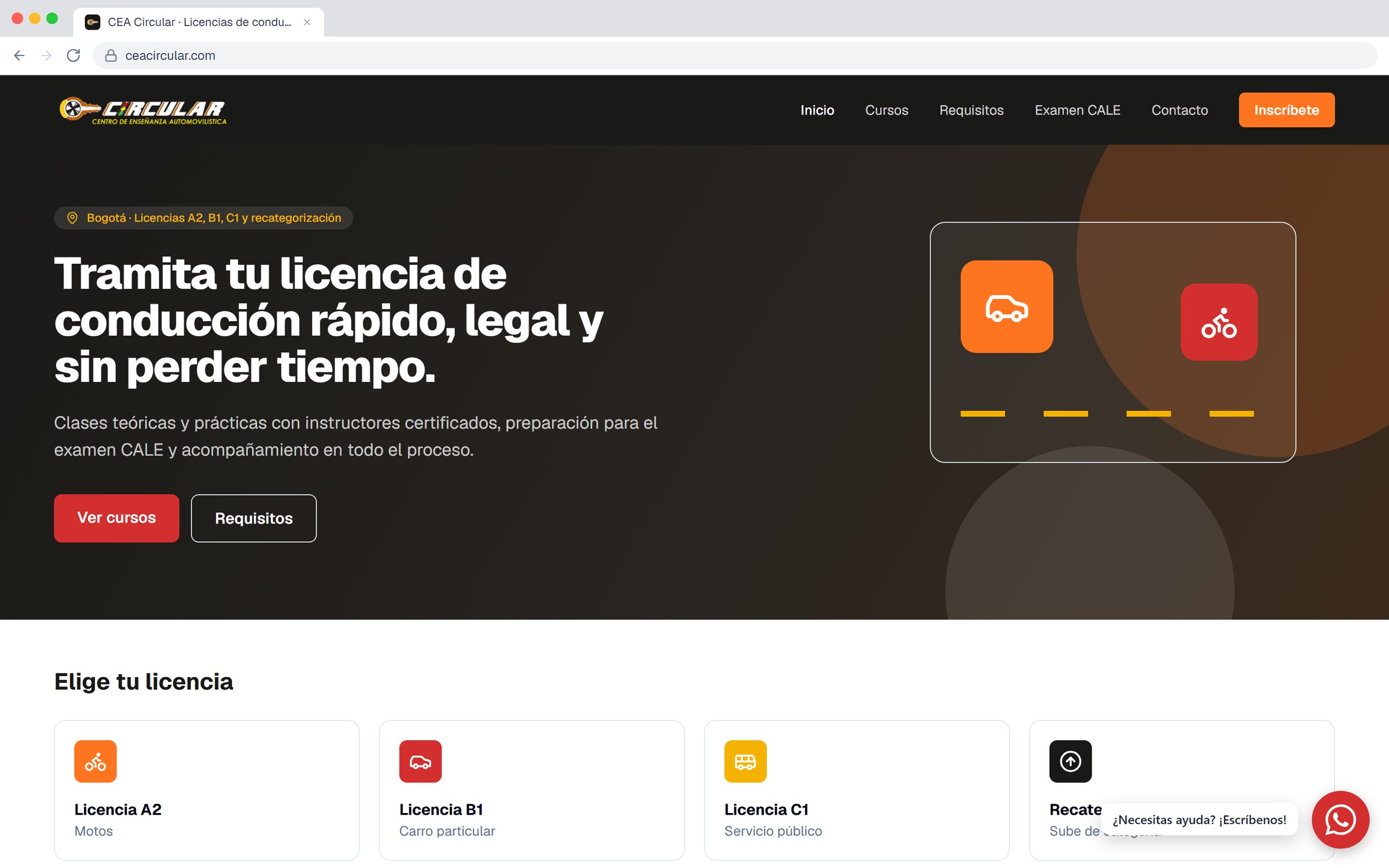Click the red Ver cursos button
Image resolution: width=1389 pixels, height=868 pixels.
[116, 518]
